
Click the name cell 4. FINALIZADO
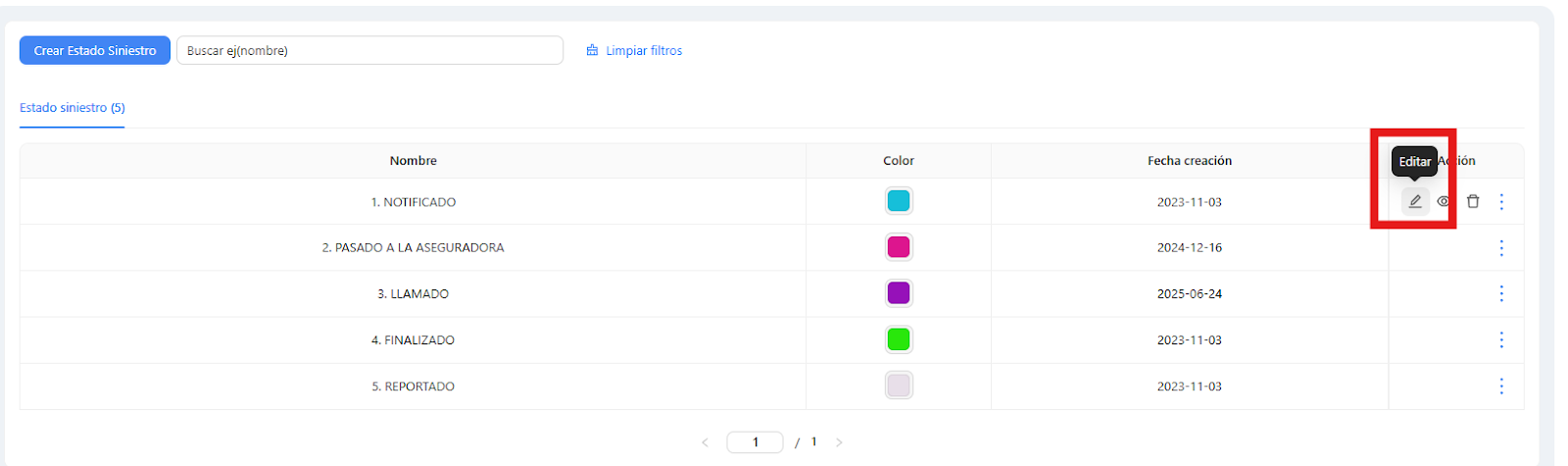click(414, 340)
